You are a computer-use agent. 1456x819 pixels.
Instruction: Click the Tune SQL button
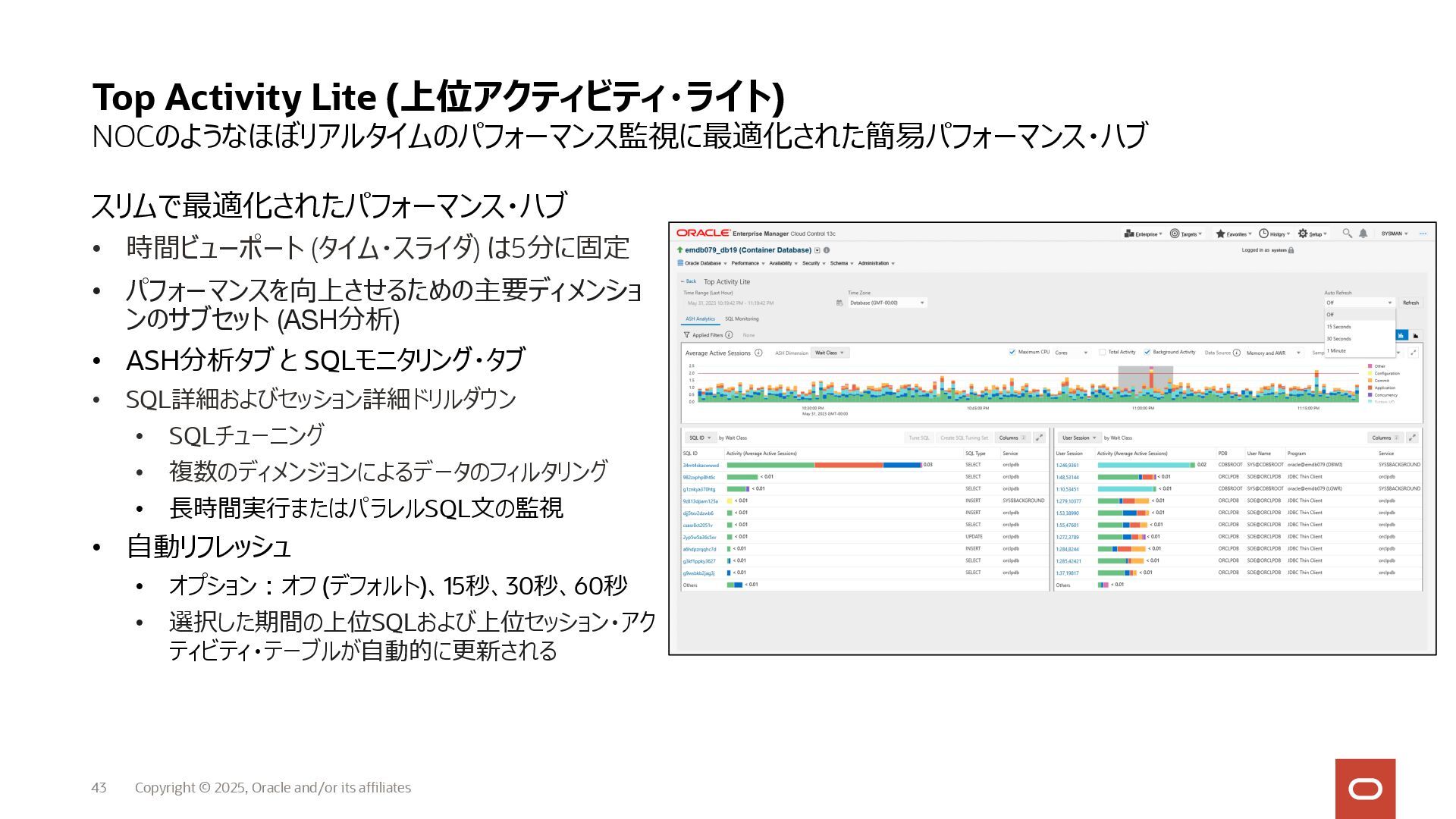[918, 438]
